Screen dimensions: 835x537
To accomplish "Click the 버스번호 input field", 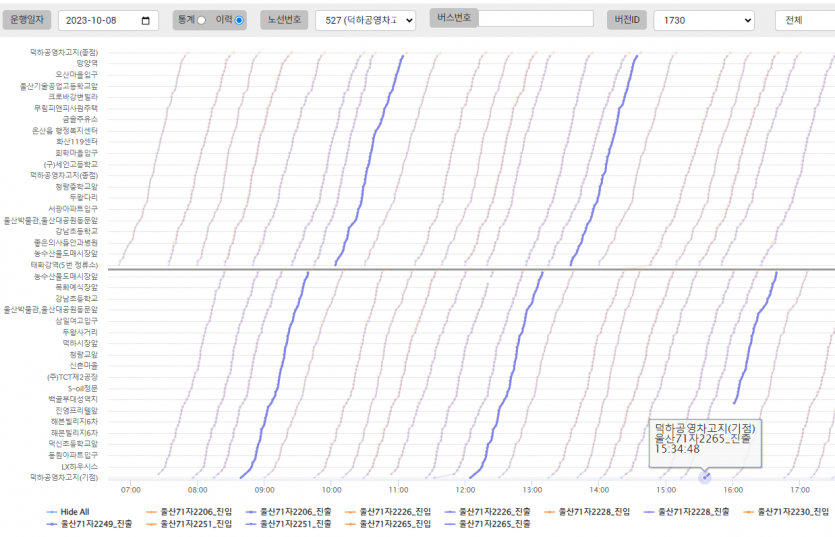I will 536,19.
